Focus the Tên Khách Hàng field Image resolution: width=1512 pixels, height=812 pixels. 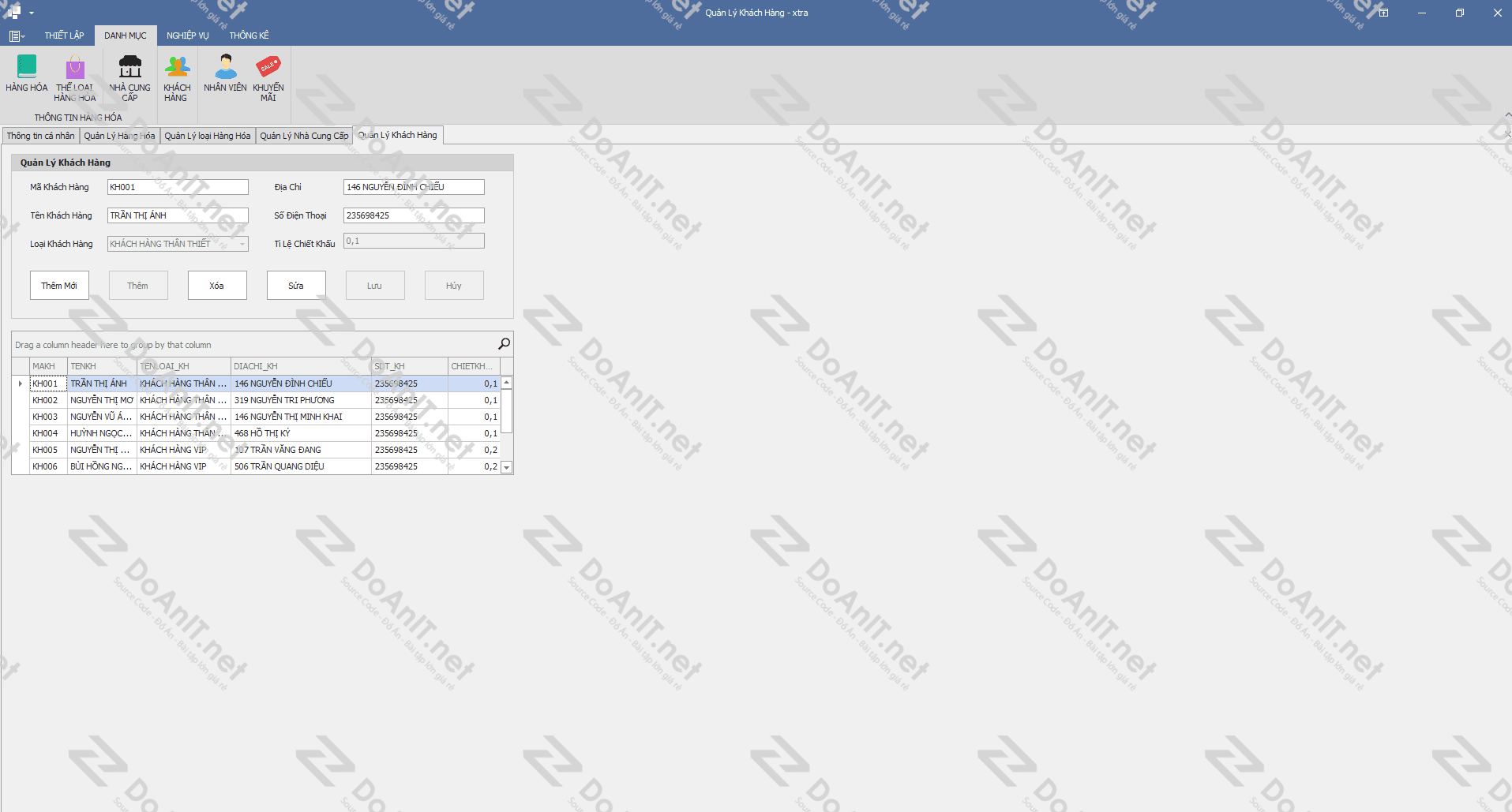point(178,215)
